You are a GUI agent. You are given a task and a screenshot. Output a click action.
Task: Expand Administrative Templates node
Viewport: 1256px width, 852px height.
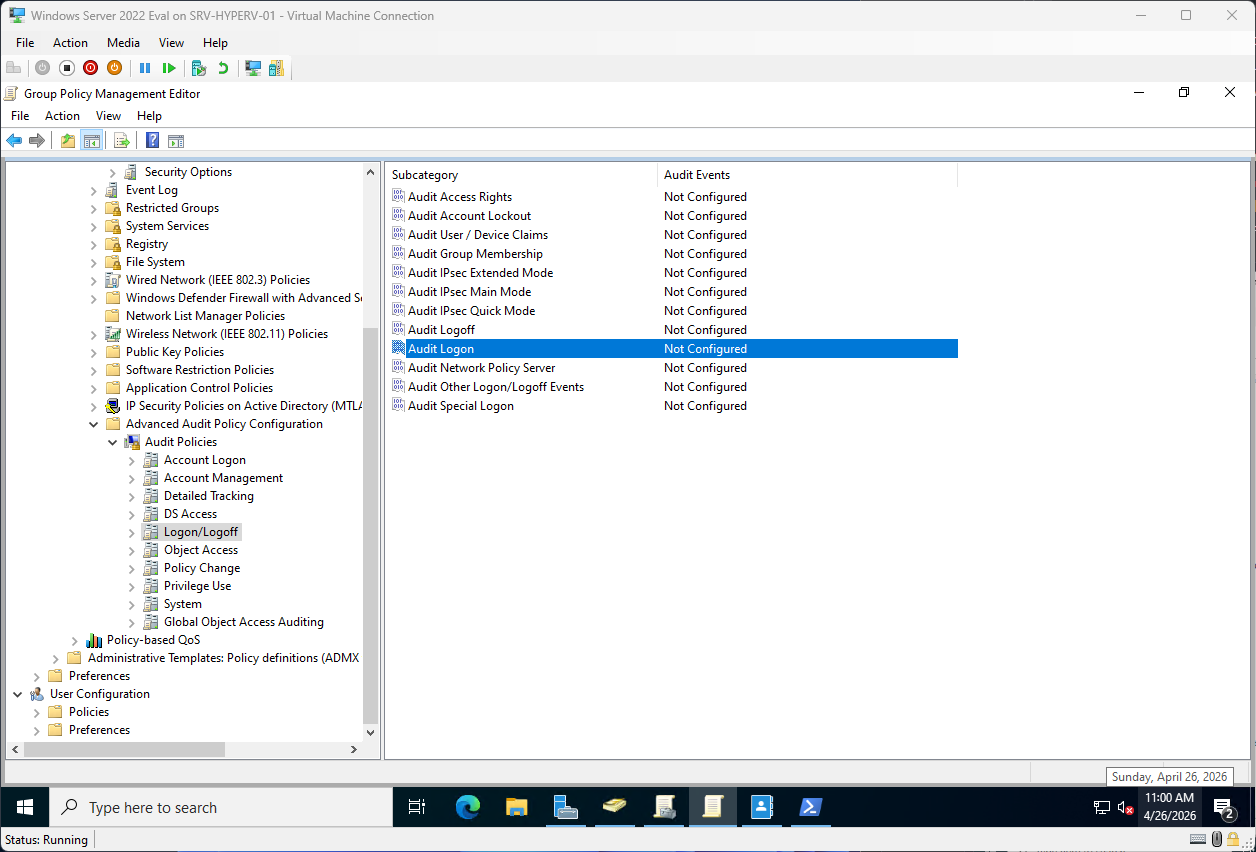coord(56,658)
